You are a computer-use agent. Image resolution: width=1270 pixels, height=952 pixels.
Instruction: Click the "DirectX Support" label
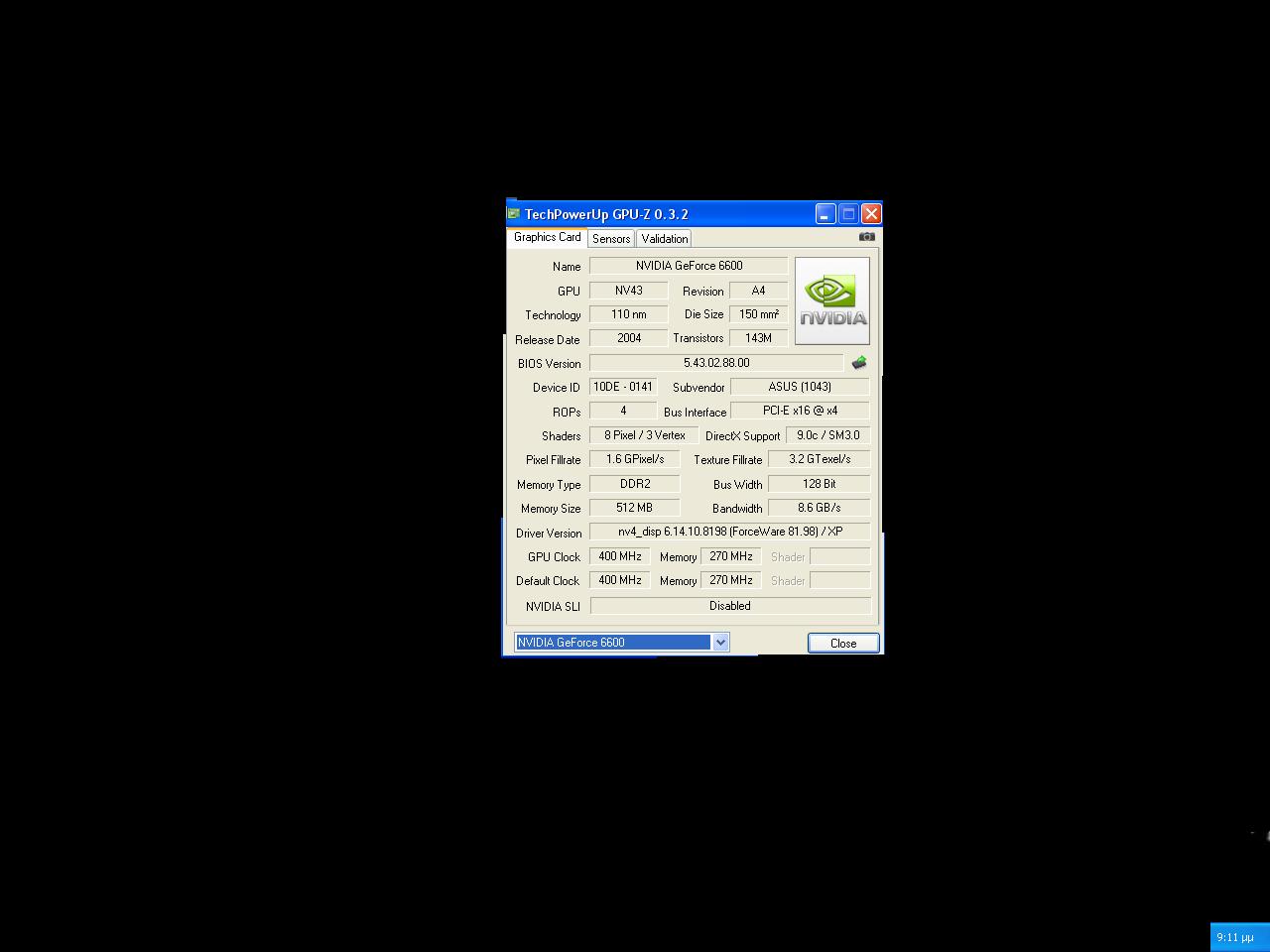(743, 436)
